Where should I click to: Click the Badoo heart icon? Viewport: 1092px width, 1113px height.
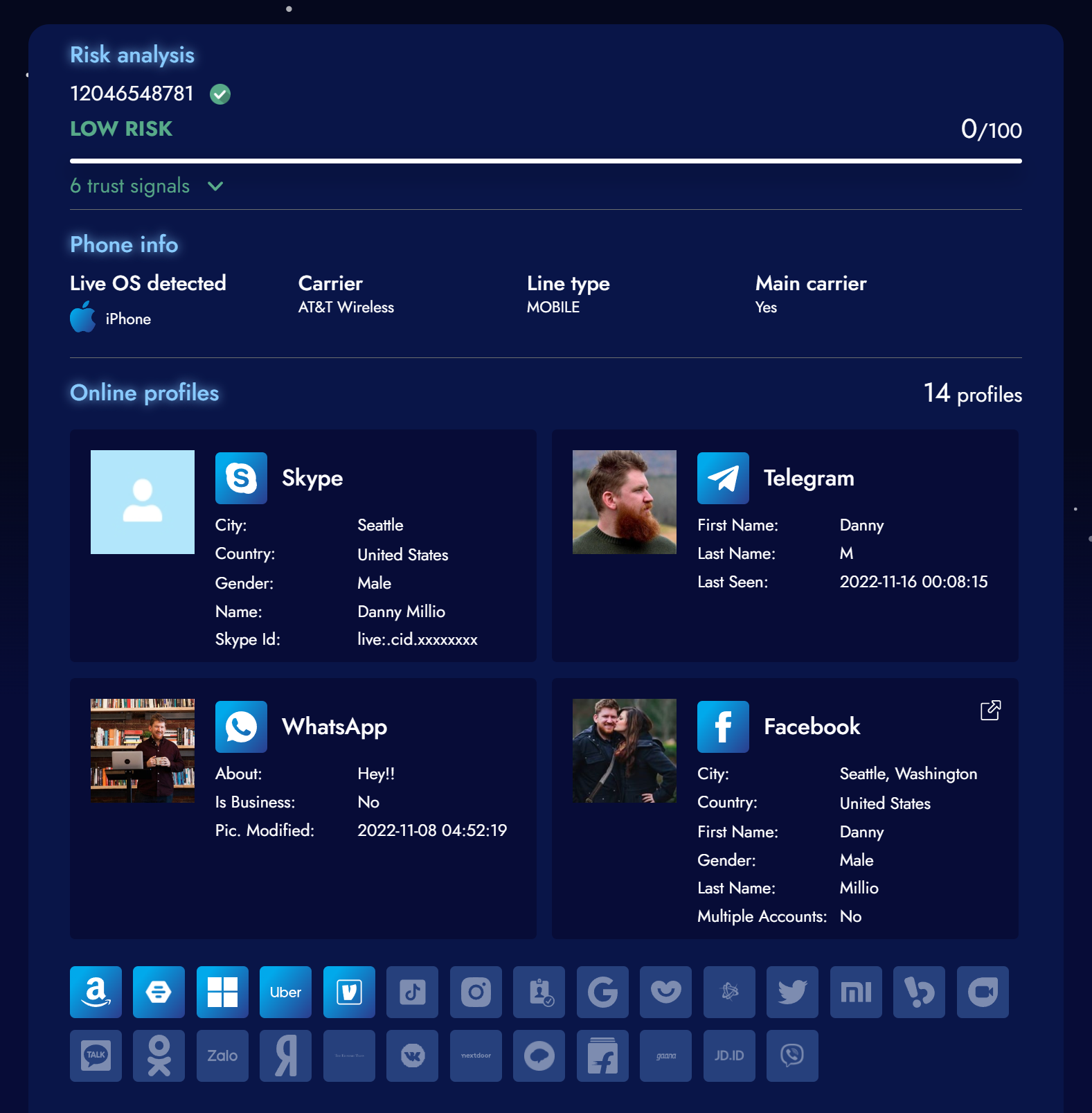tap(665, 992)
